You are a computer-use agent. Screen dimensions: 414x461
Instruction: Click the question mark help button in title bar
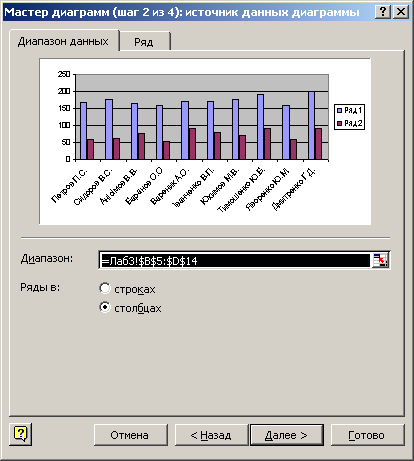coord(383,12)
